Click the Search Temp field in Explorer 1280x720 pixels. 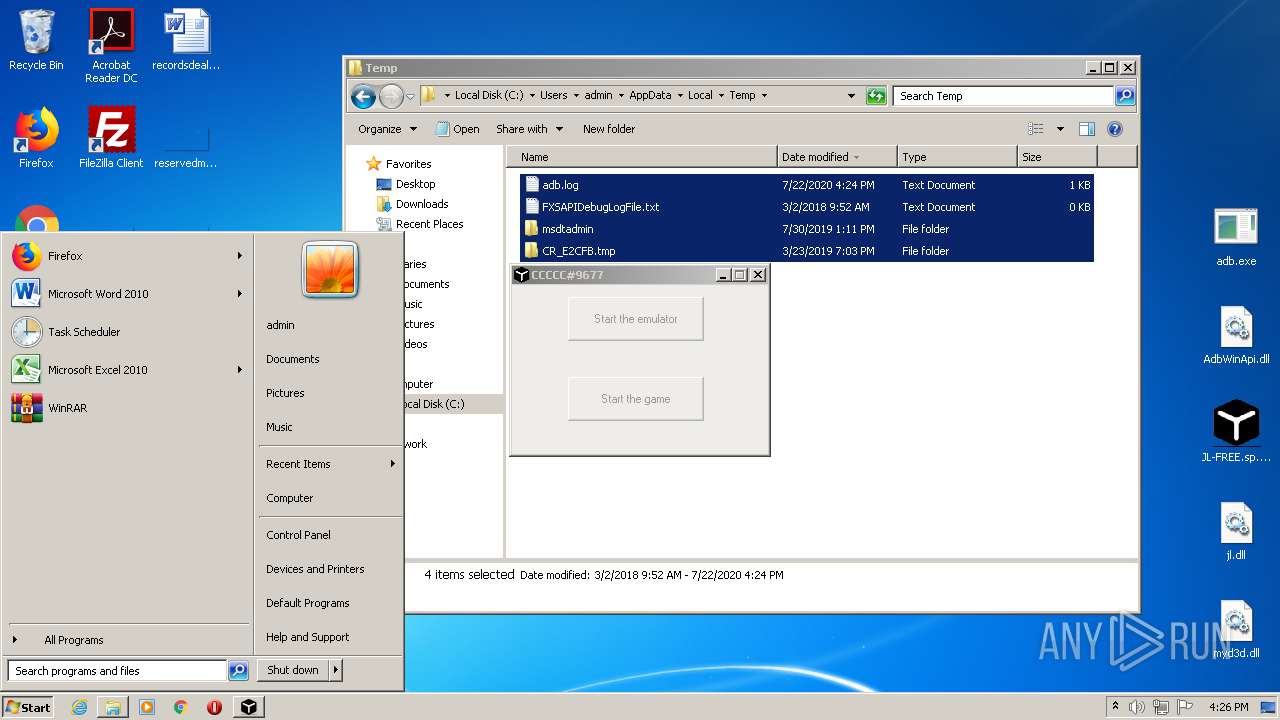tap(1003, 96)
